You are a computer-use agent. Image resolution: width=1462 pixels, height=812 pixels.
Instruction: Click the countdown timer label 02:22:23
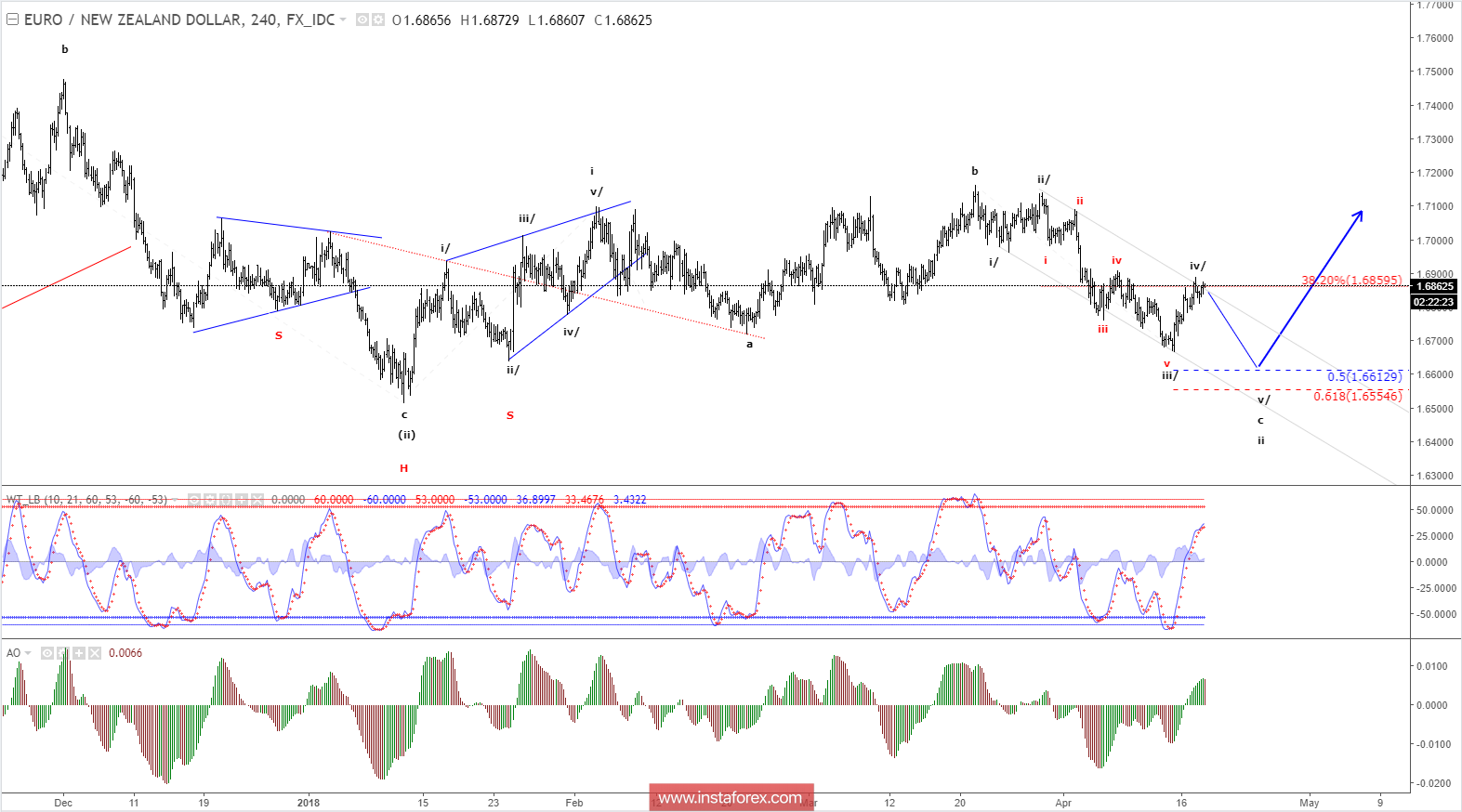[x=1435, y=302]
